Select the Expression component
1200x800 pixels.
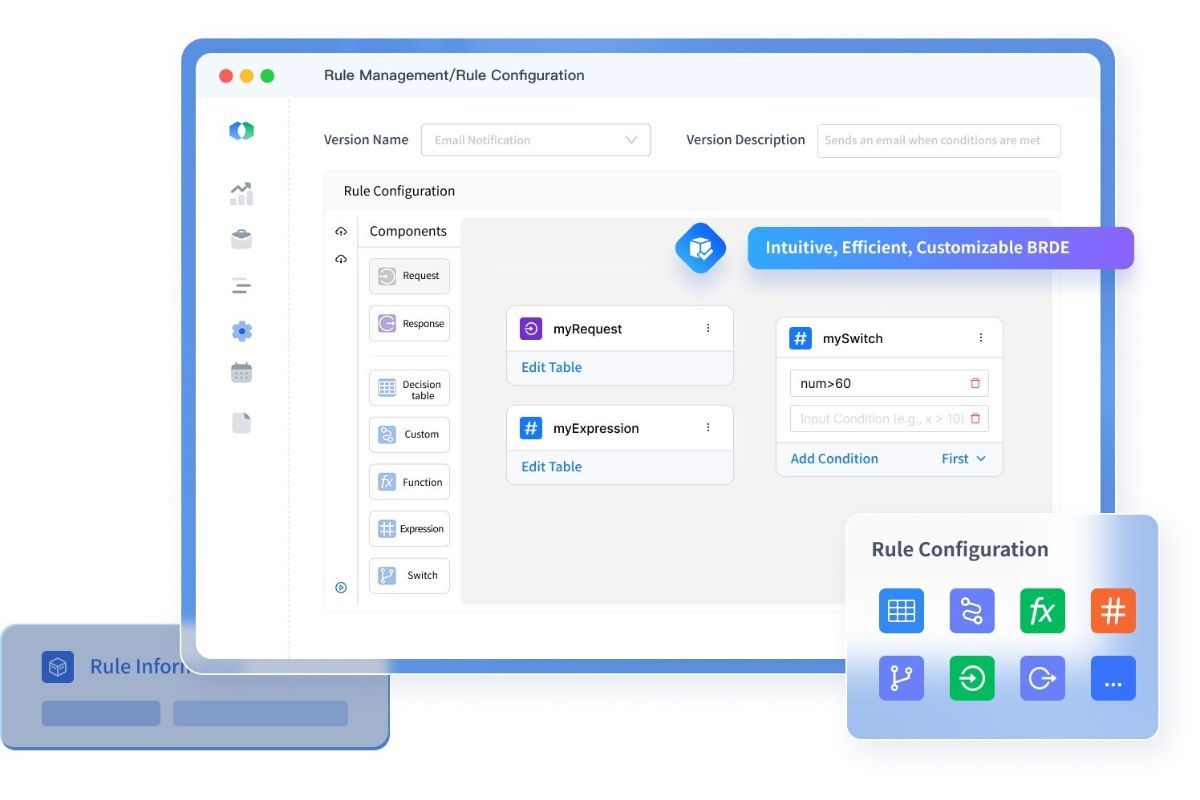(409, 528)
